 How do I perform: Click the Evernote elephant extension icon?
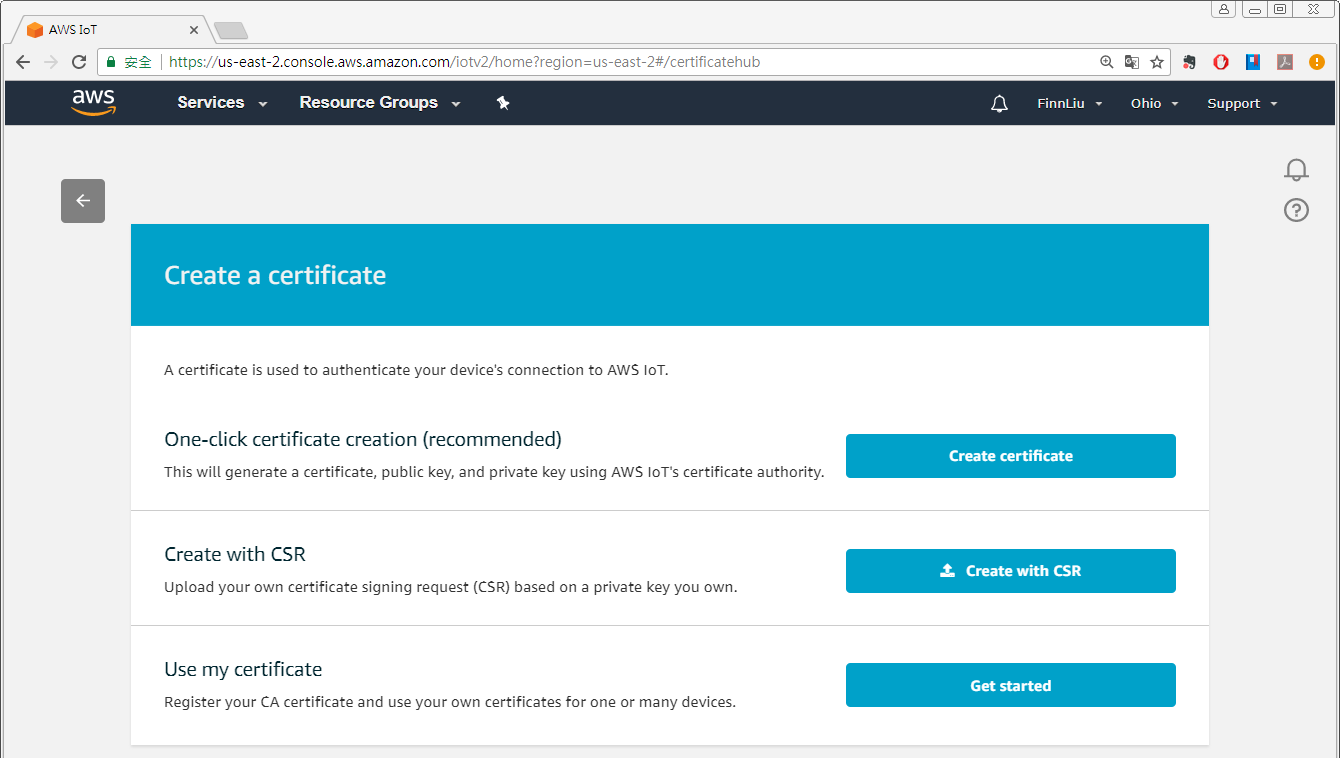pos(1189,62)
